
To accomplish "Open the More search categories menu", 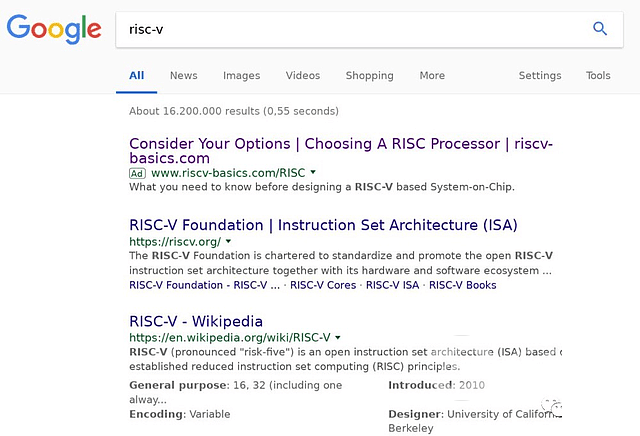I will pyautogui.click(x=432, y=76).
